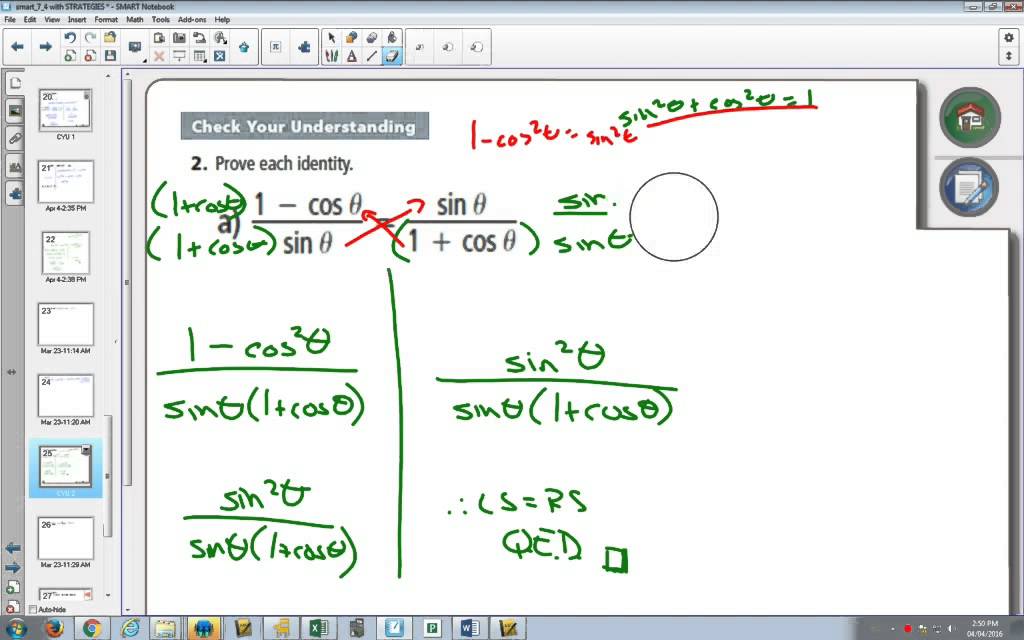The height and width of the screenshot is (640, 1024).
Task: Open the add-ons puzzle piece
Action: tap(304, 46)
